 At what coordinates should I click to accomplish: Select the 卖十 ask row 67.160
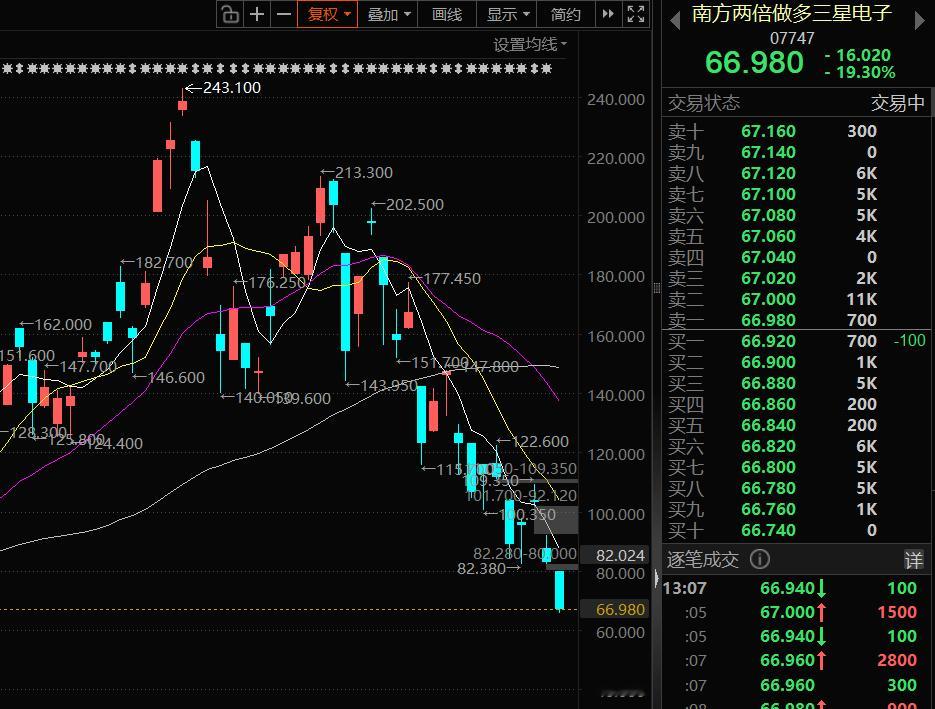click(797, 131)
